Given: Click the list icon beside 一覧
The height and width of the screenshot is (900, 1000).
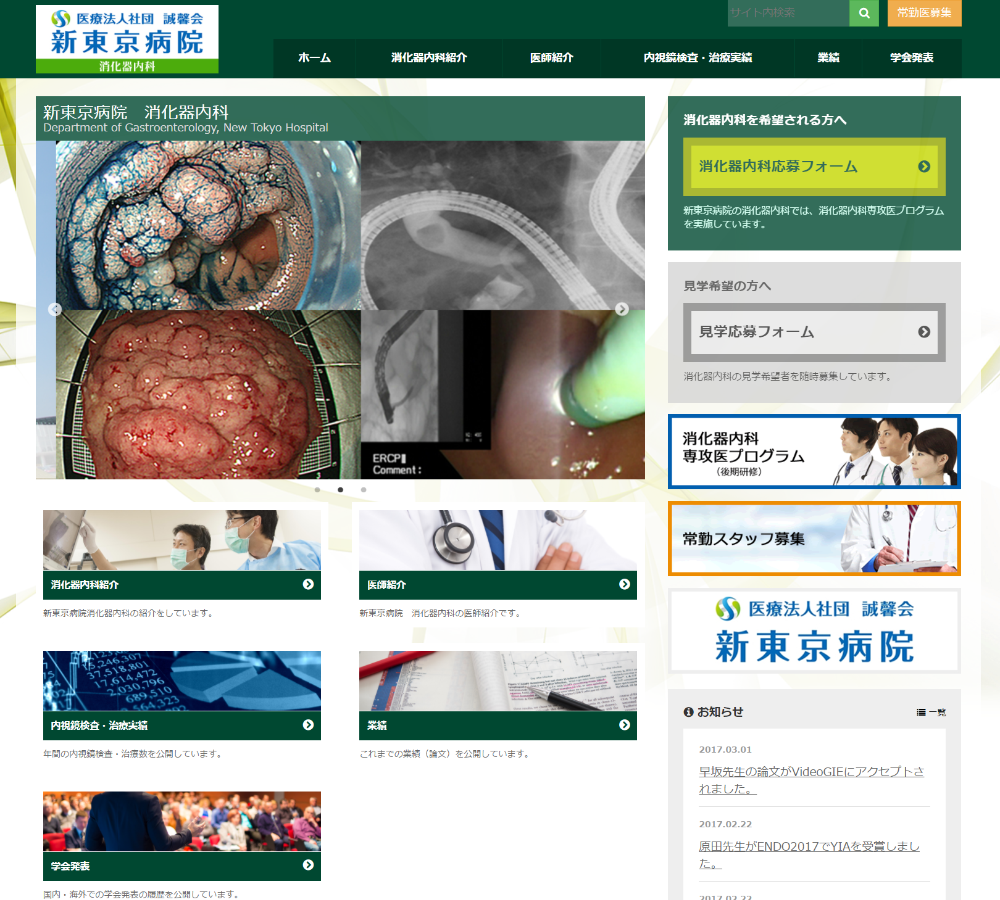Looking at the screenshot, I should (921, 712).
